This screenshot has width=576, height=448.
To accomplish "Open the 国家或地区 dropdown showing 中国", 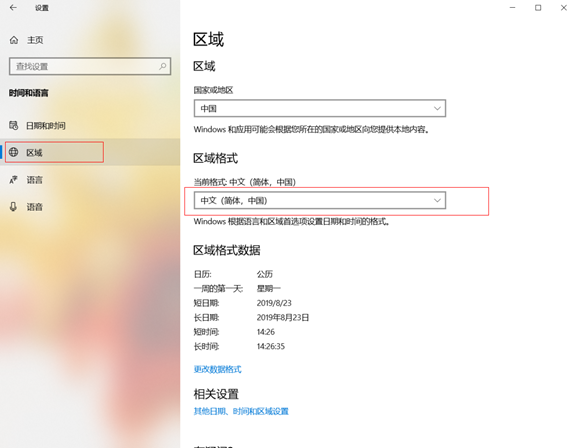I will pyautogui.click(x=320, y=108).
